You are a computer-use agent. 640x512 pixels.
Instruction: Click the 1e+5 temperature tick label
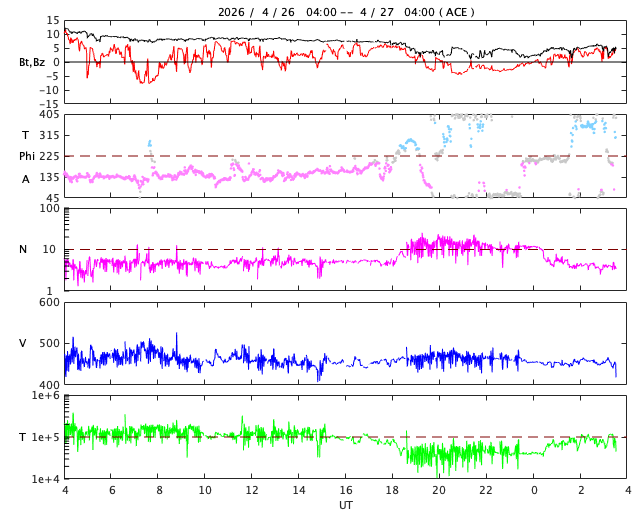(x=46, y=437)
